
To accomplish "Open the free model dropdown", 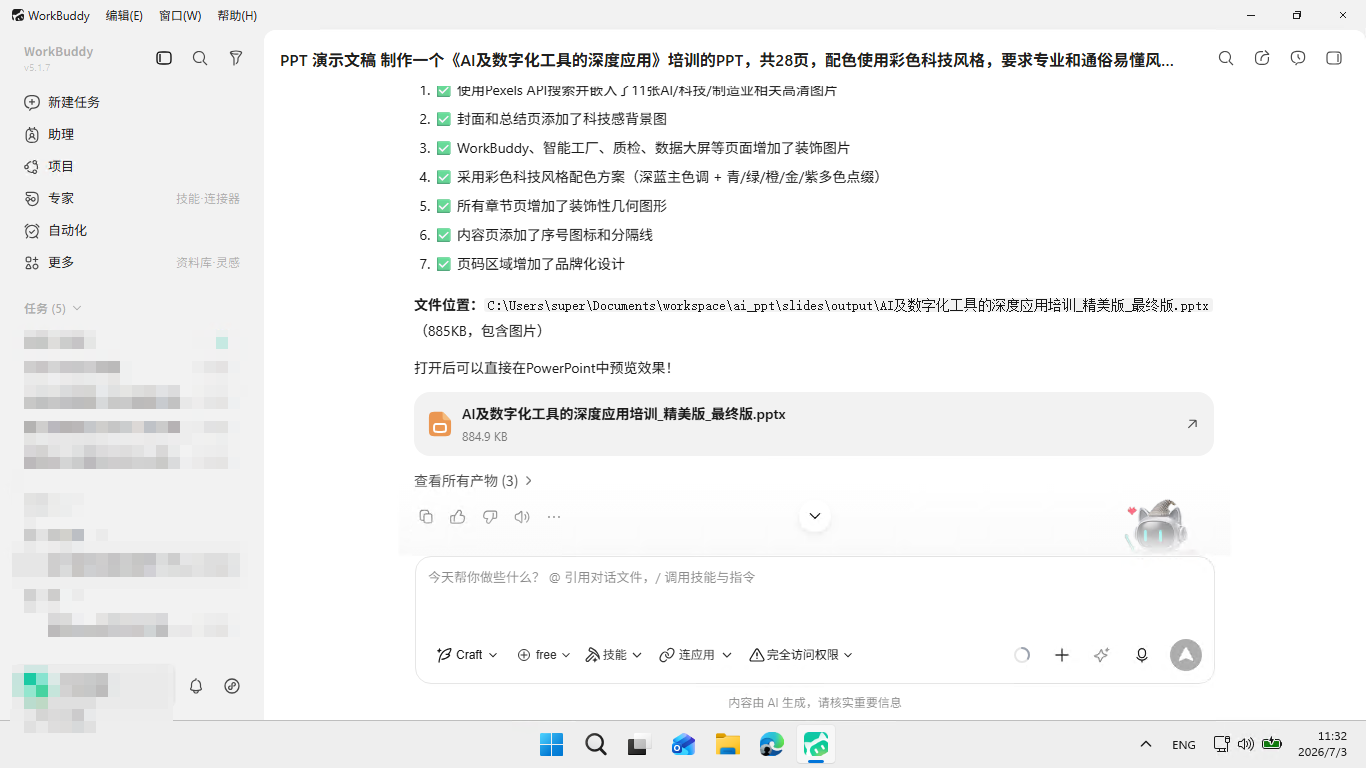I will click(544, 655).
